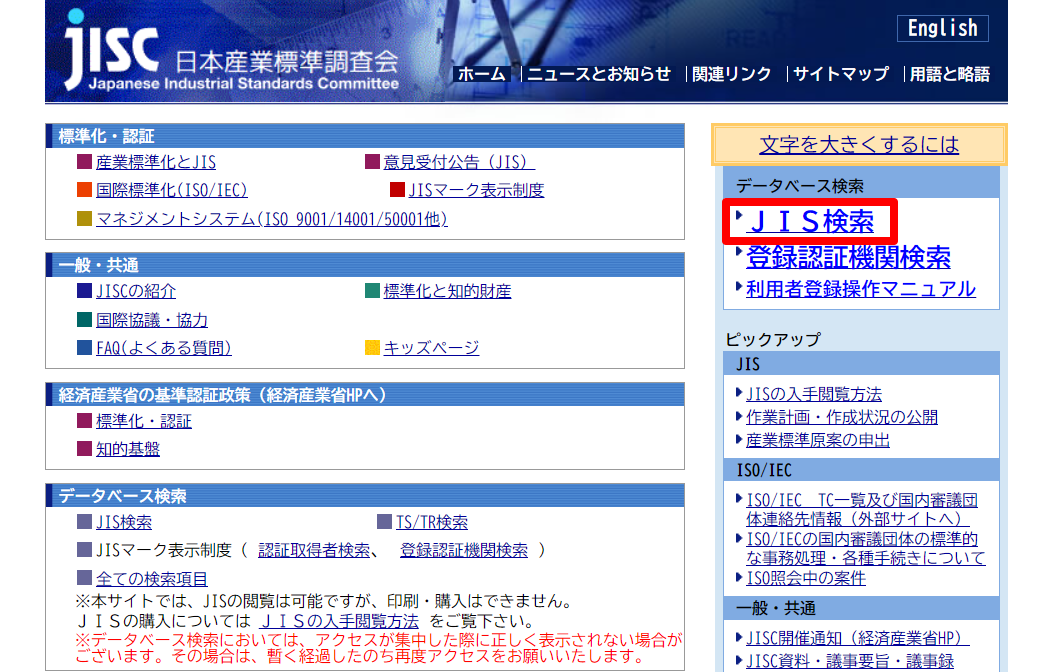Open サイトマップ navigation item

point(840,74)
